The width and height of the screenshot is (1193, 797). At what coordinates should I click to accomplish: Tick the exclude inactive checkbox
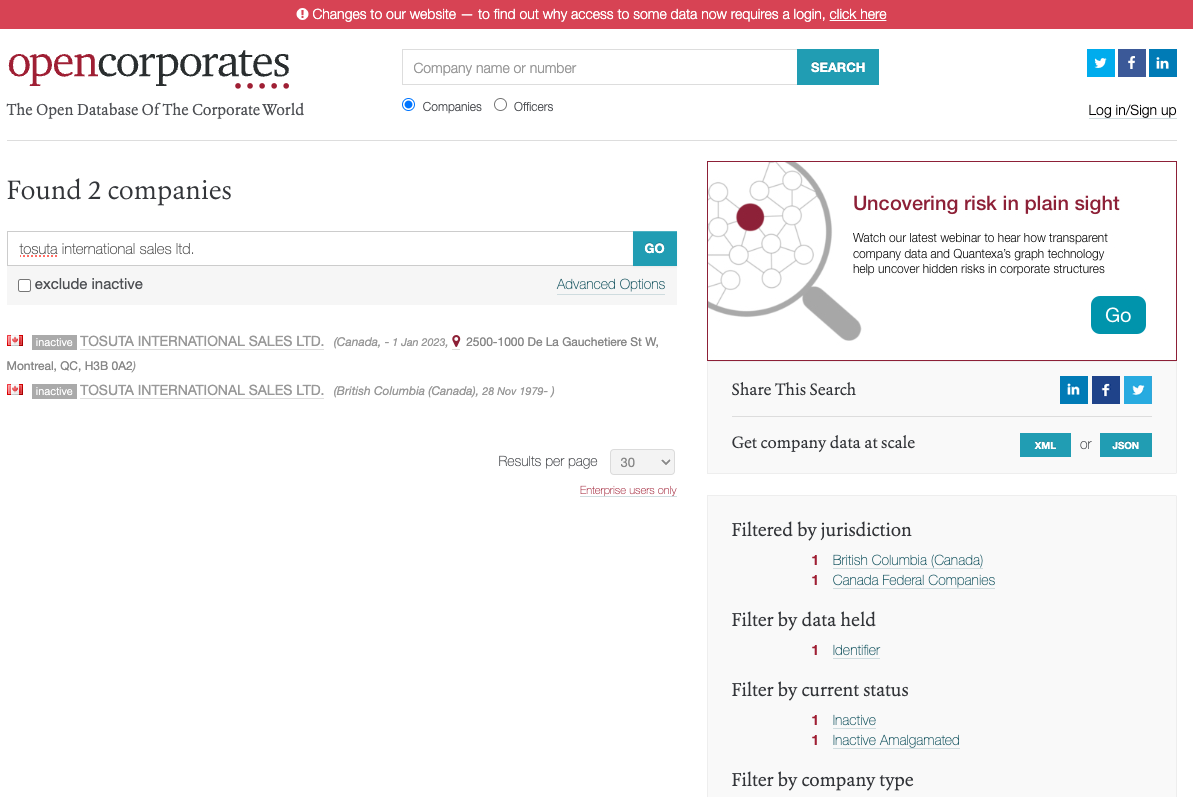pos(24,285)
